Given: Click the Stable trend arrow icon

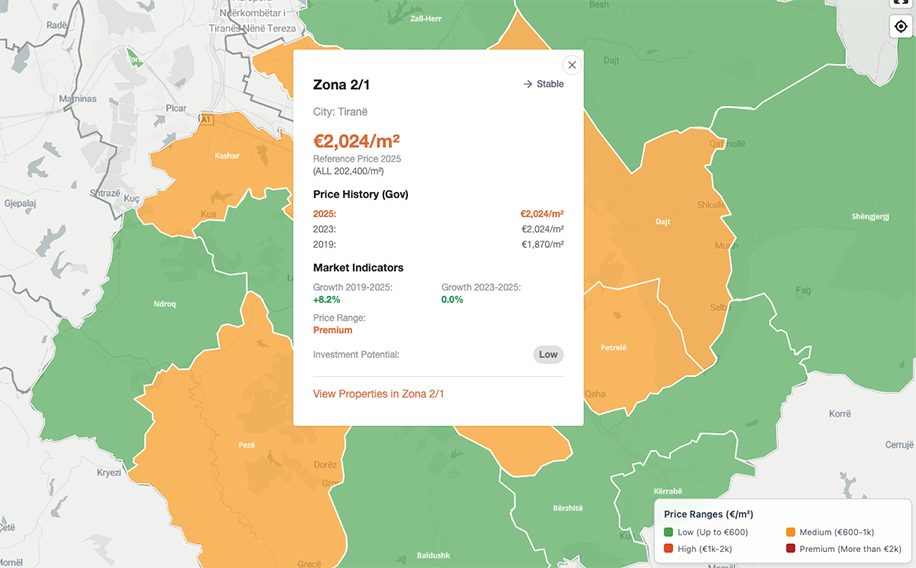Looking at the screenshot, I should pyautogui.click(x=528, y=84).
